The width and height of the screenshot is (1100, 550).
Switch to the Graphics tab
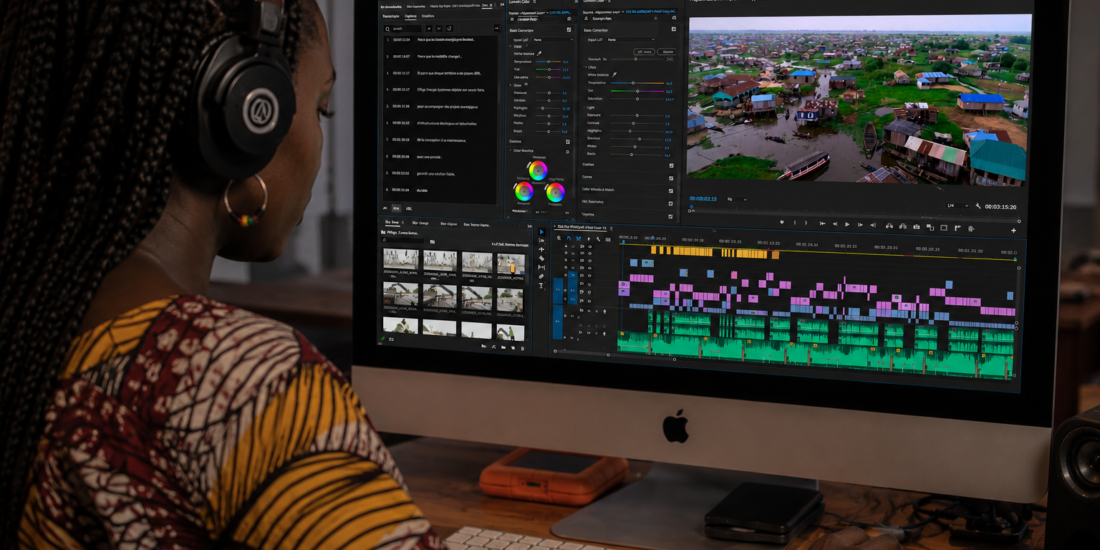click(x=428, y=16)
